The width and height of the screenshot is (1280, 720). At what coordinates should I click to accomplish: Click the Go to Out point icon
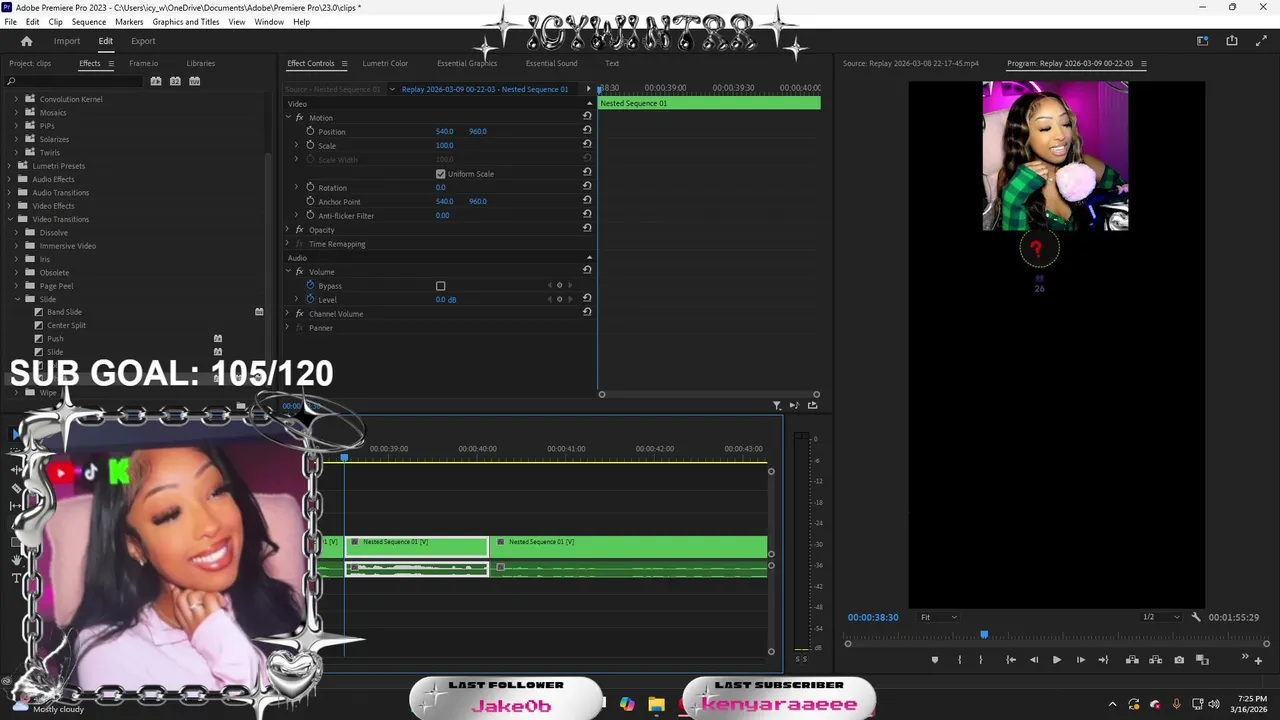[x=1103, y=660]
